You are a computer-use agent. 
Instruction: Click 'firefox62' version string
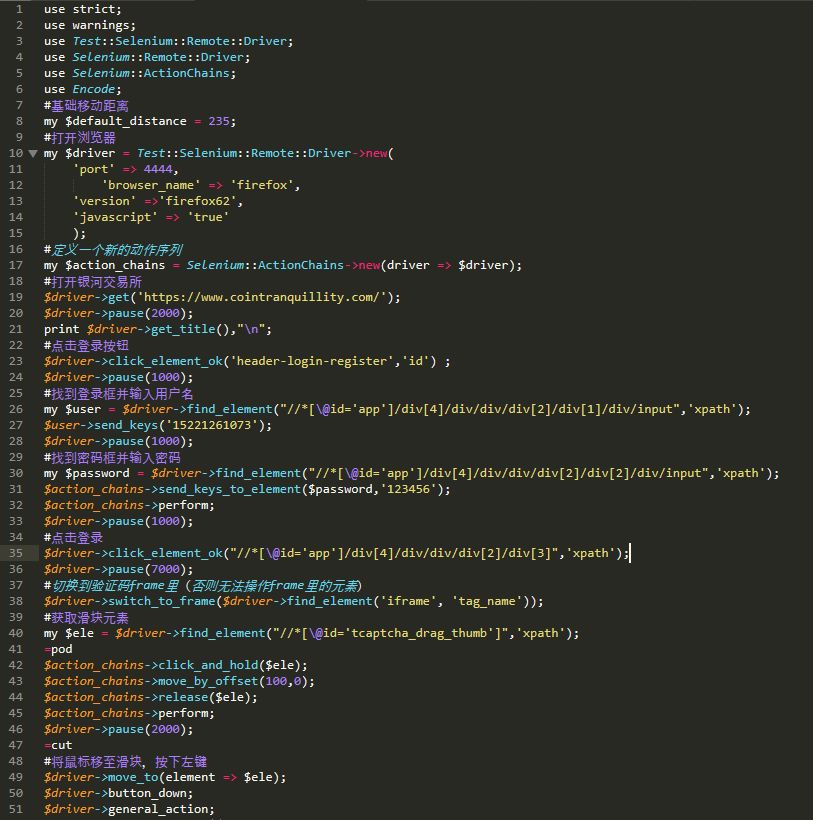198,201
